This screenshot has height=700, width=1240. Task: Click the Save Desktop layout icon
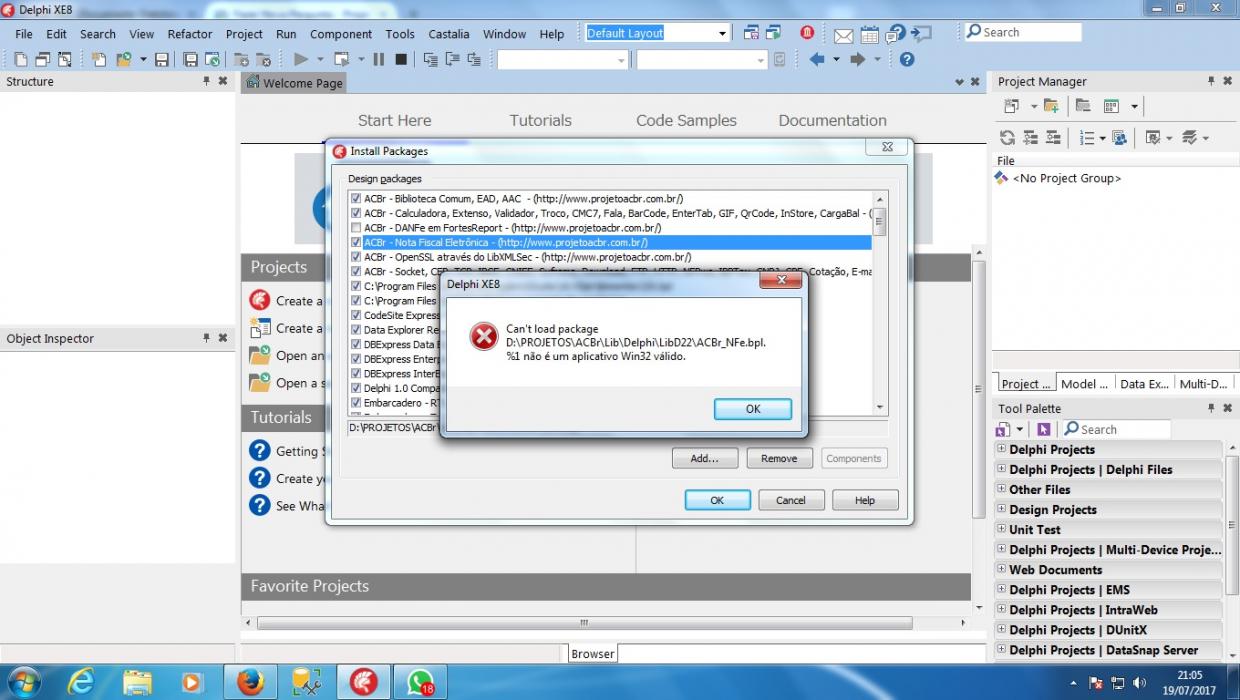pyautogui.click(x=751, y=33)
